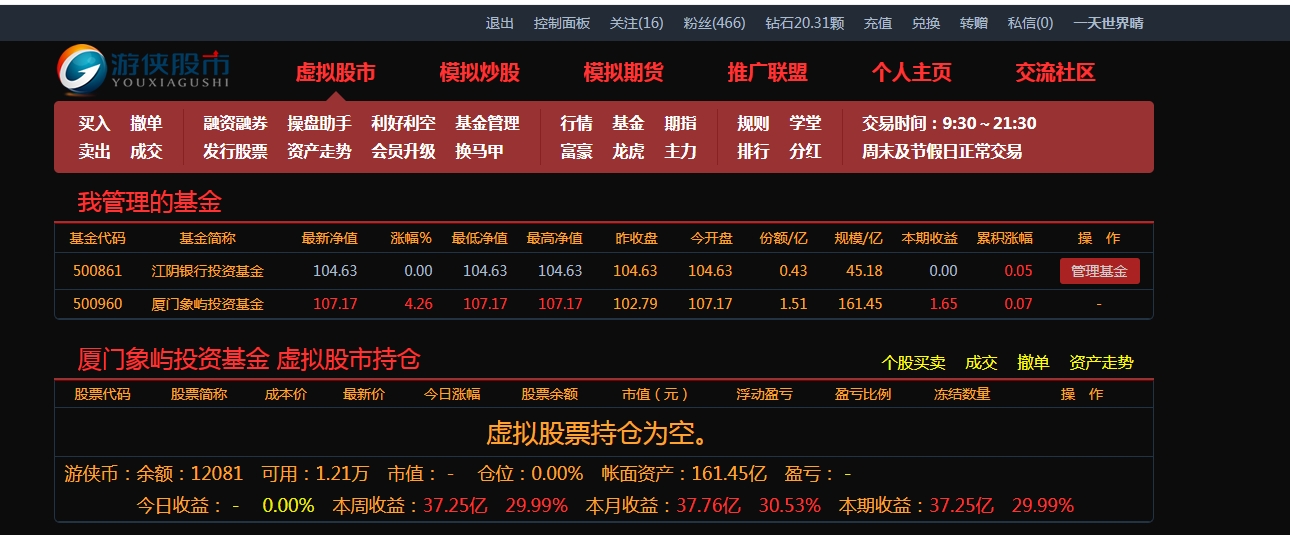
Task: Open 富豪 menu item
Action: click(x=576, y=152)
